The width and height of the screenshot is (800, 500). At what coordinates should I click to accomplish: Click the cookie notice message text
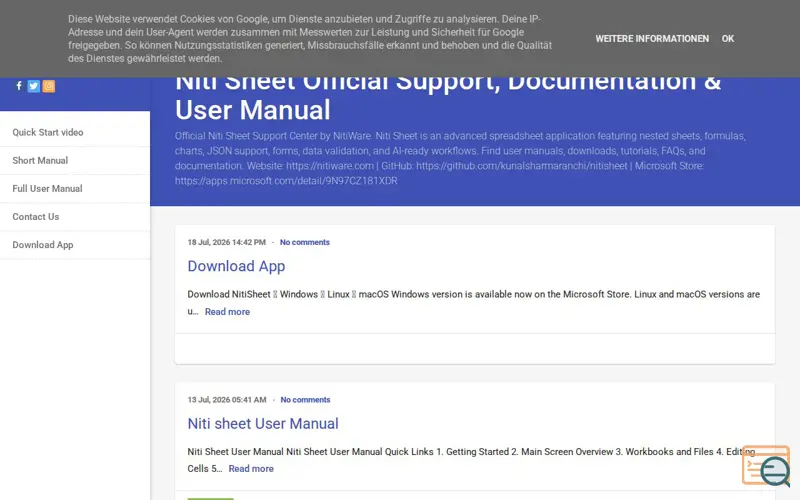coord(310,39)
